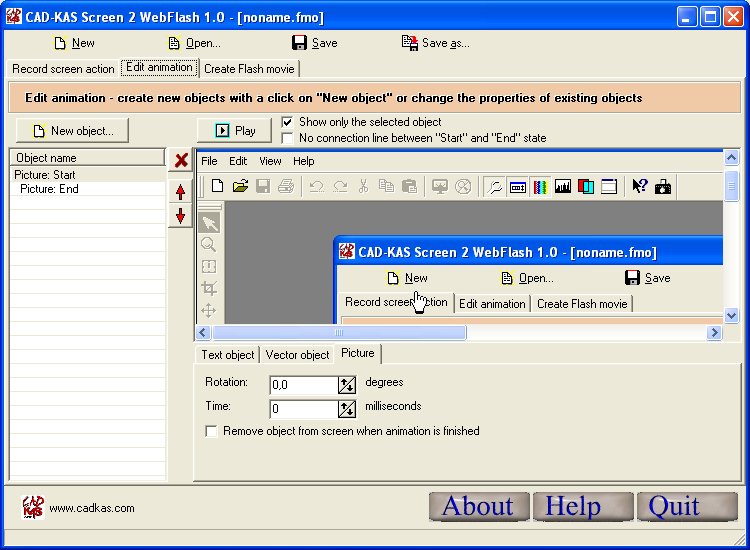Enable No connection line between Start and End
The height and width of the screenshot is (550, 750).
coord(287,138)
